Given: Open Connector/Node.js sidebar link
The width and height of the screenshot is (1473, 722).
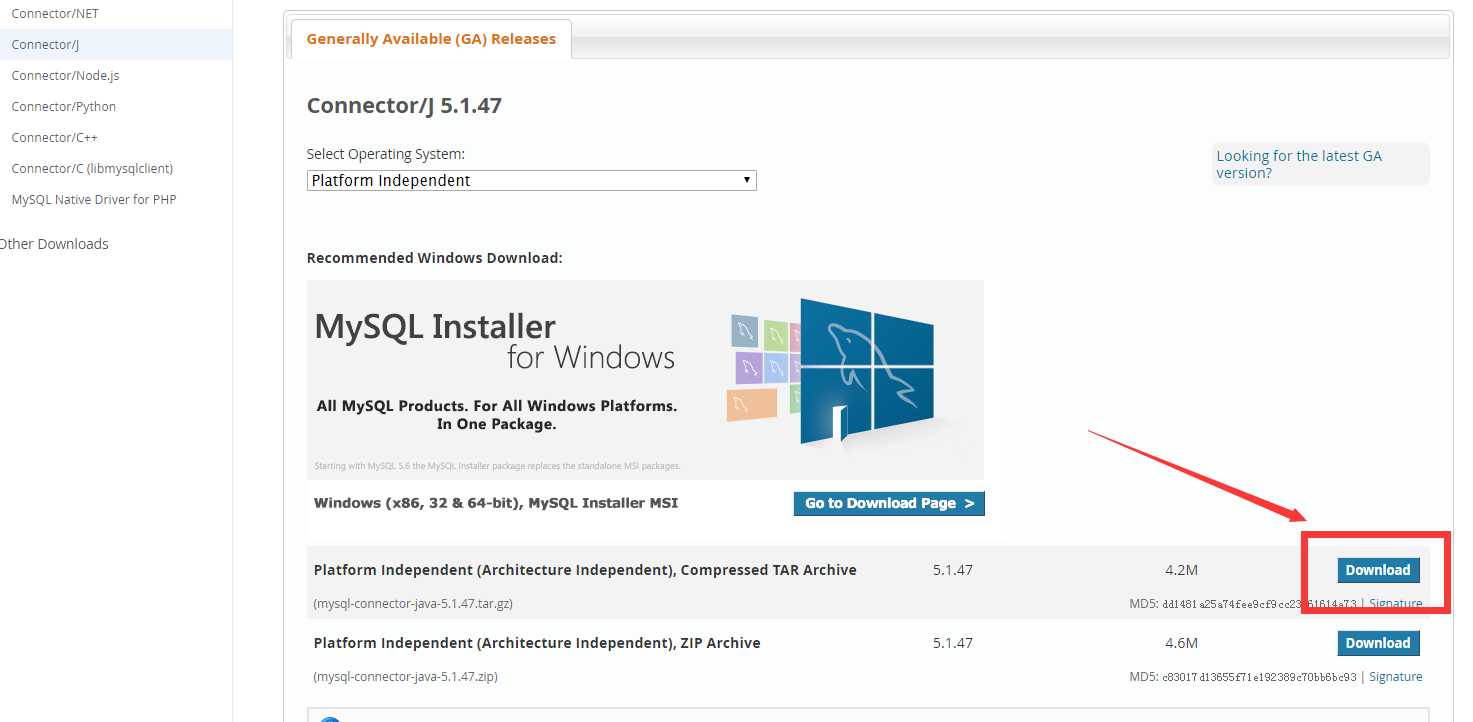Looking at the screenshot, I should pos(65,76).
